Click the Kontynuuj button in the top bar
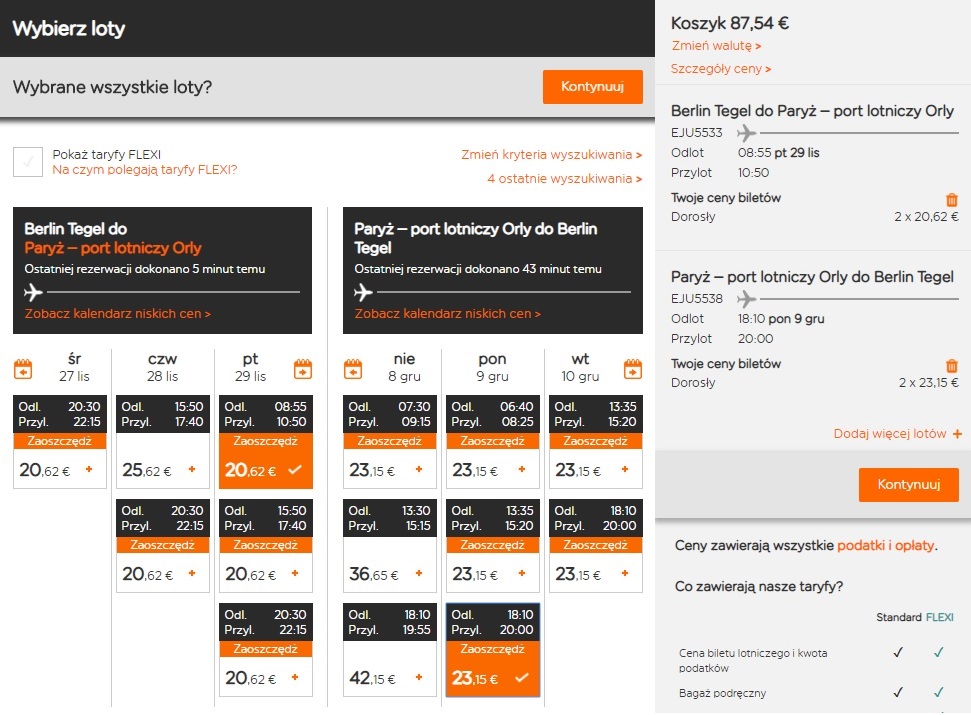This screenshot has width=971, height=715. coord(593,87)
